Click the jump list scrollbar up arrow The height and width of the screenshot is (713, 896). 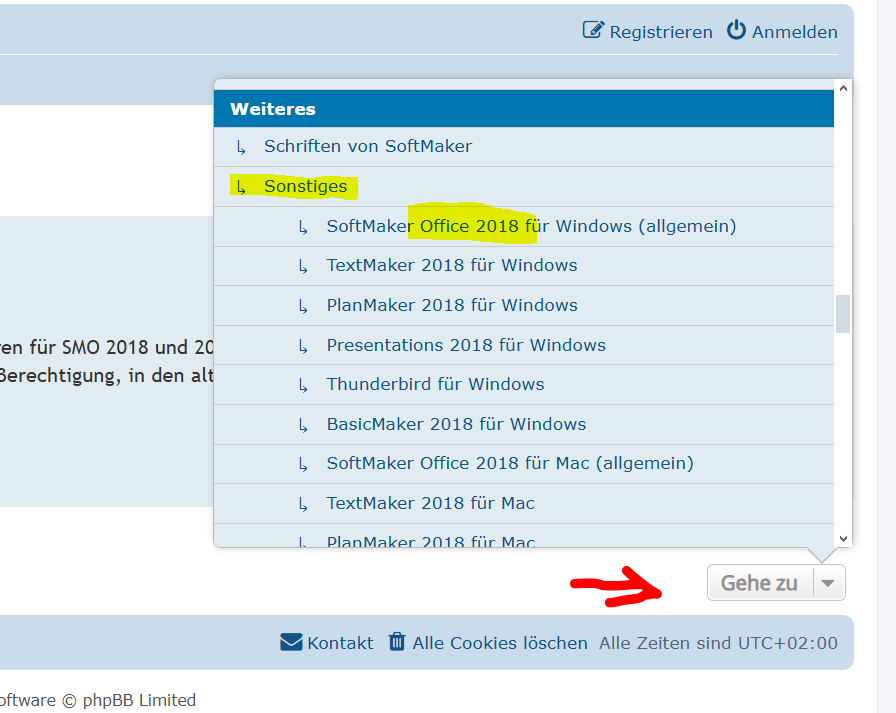point(843,89)
